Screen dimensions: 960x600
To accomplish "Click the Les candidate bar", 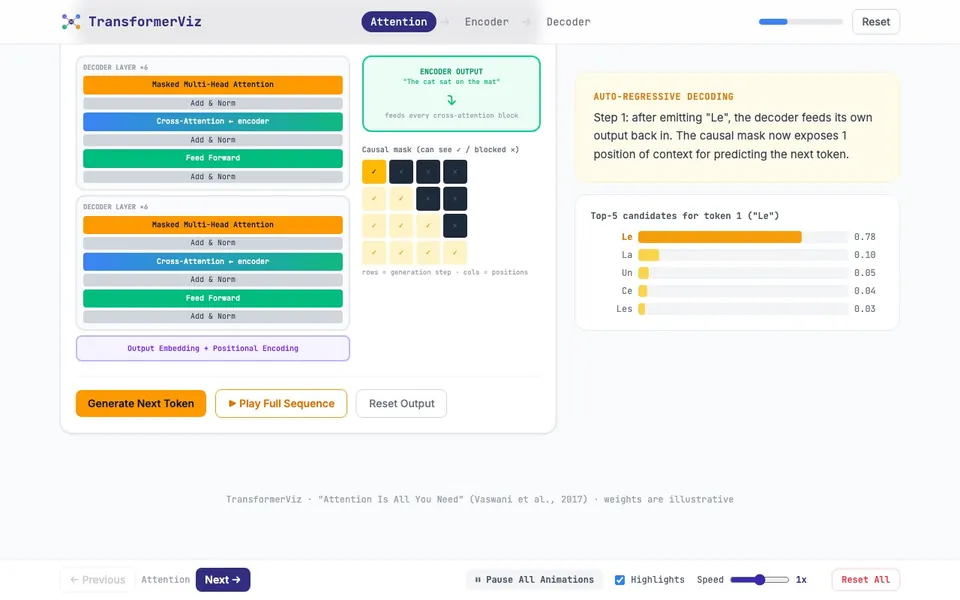I will (x=642, y=309).
